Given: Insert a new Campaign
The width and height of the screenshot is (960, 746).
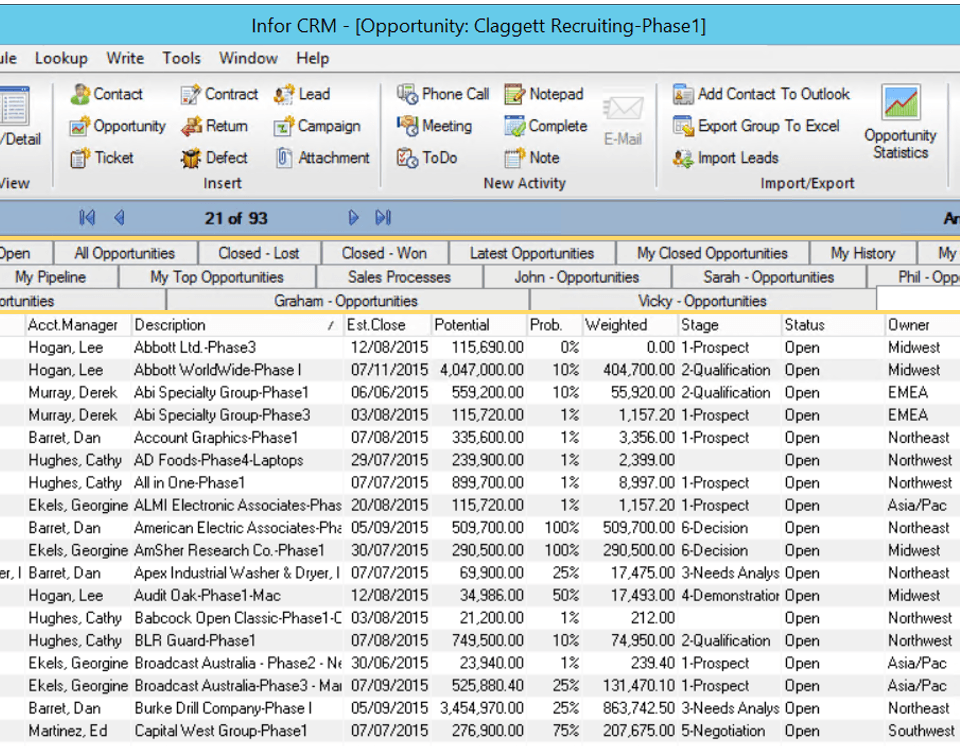Looking at the screenshot, I should [x=317, y=126].
